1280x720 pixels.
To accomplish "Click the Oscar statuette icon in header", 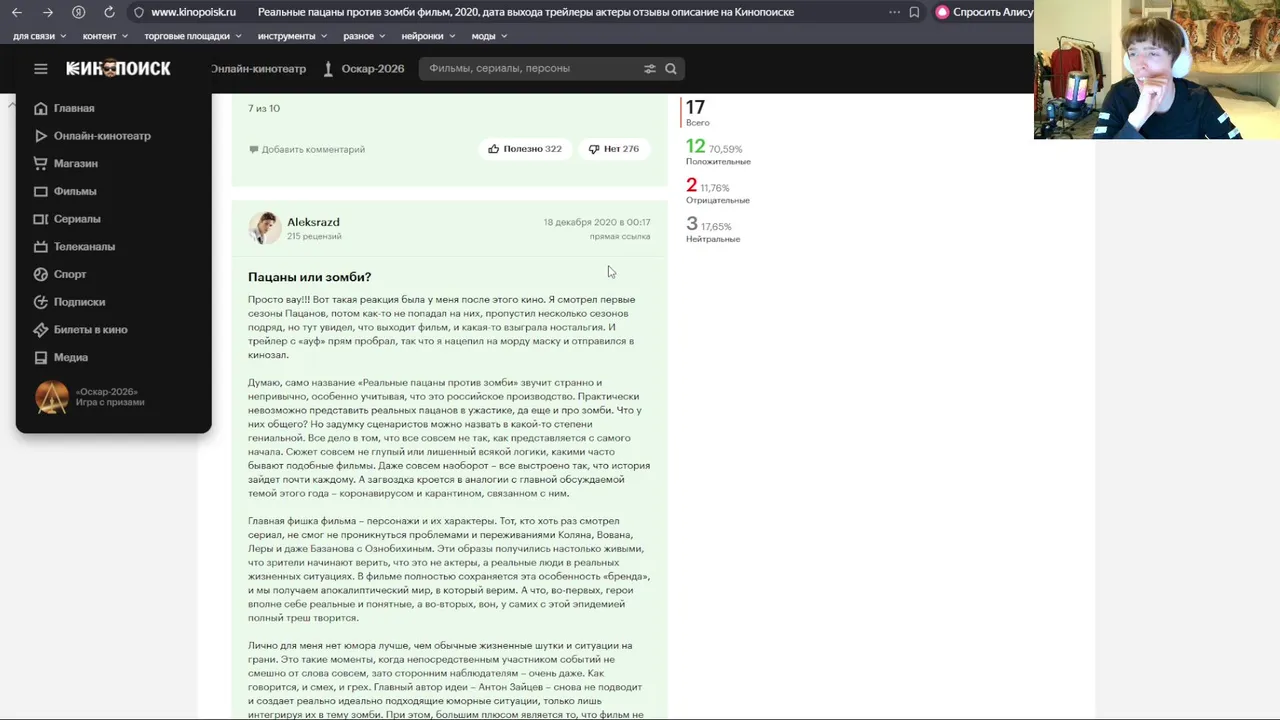I will pyautogui.click(x=328, y=68).
